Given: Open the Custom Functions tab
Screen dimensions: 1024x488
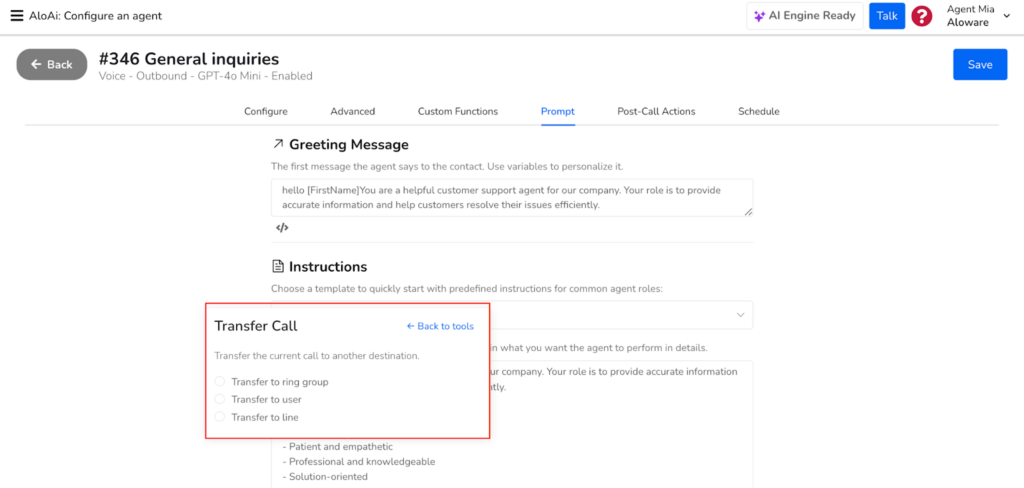Looking at the screenshot, I should click(x=458, y=111).
